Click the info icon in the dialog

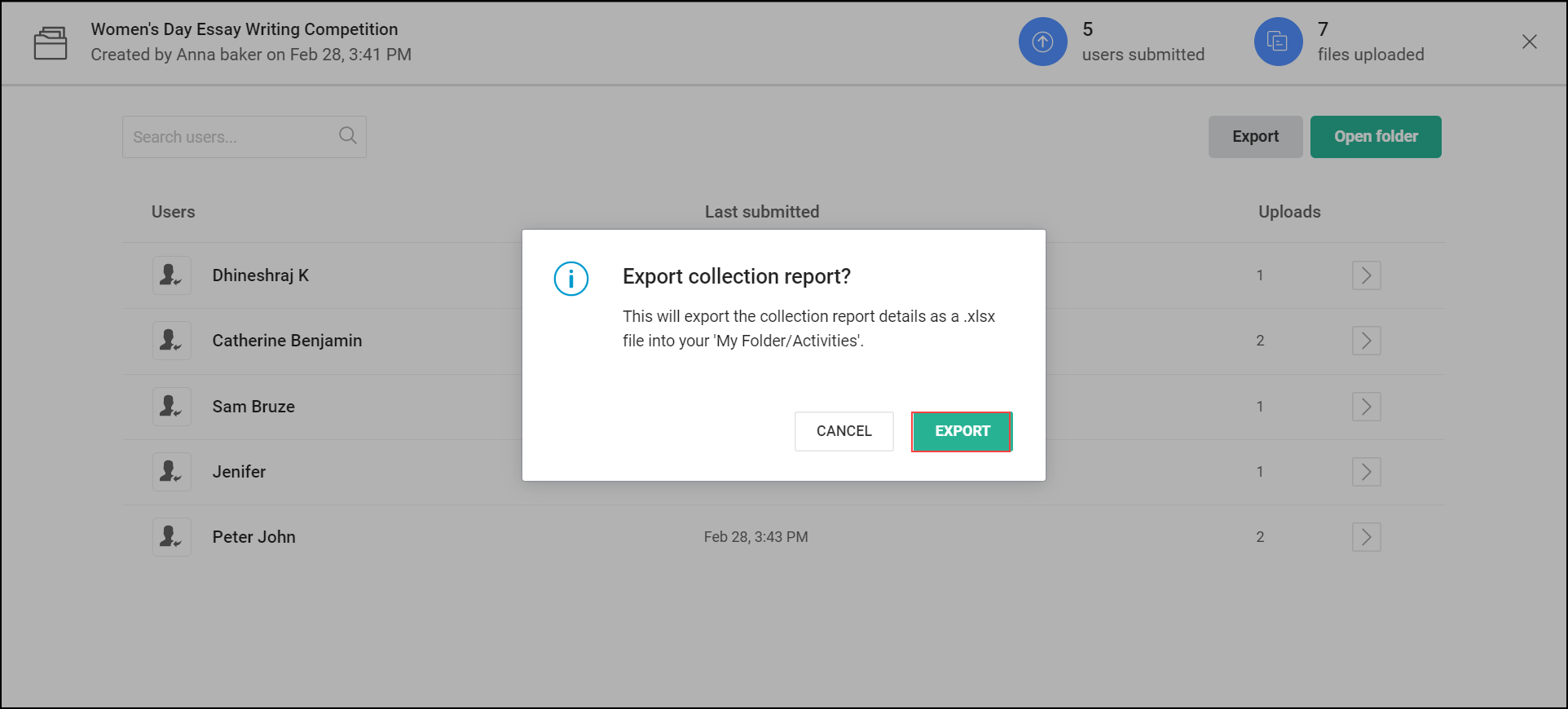571,279
